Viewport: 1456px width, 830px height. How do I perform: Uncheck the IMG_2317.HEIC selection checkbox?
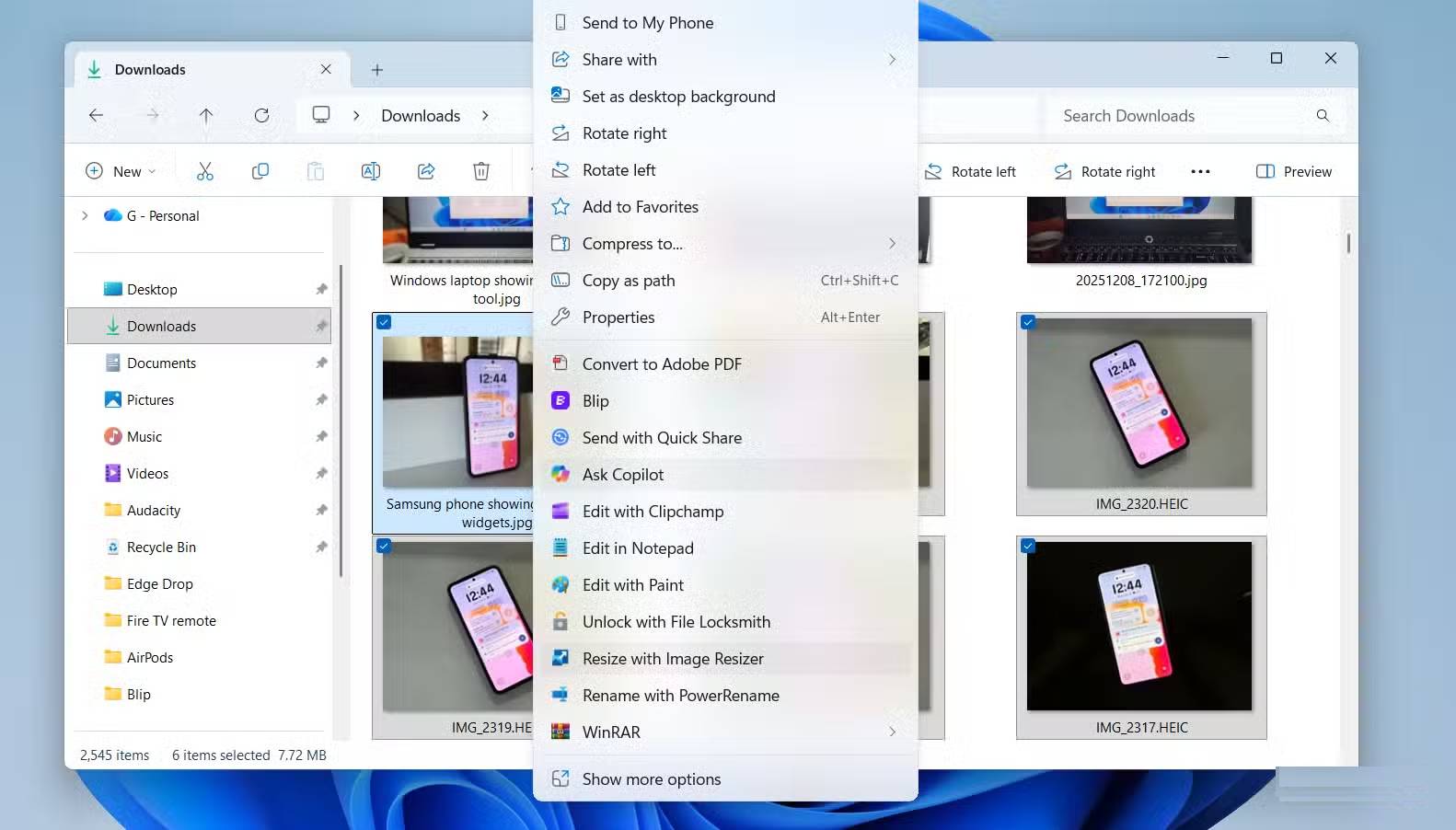pos(1028,546)
